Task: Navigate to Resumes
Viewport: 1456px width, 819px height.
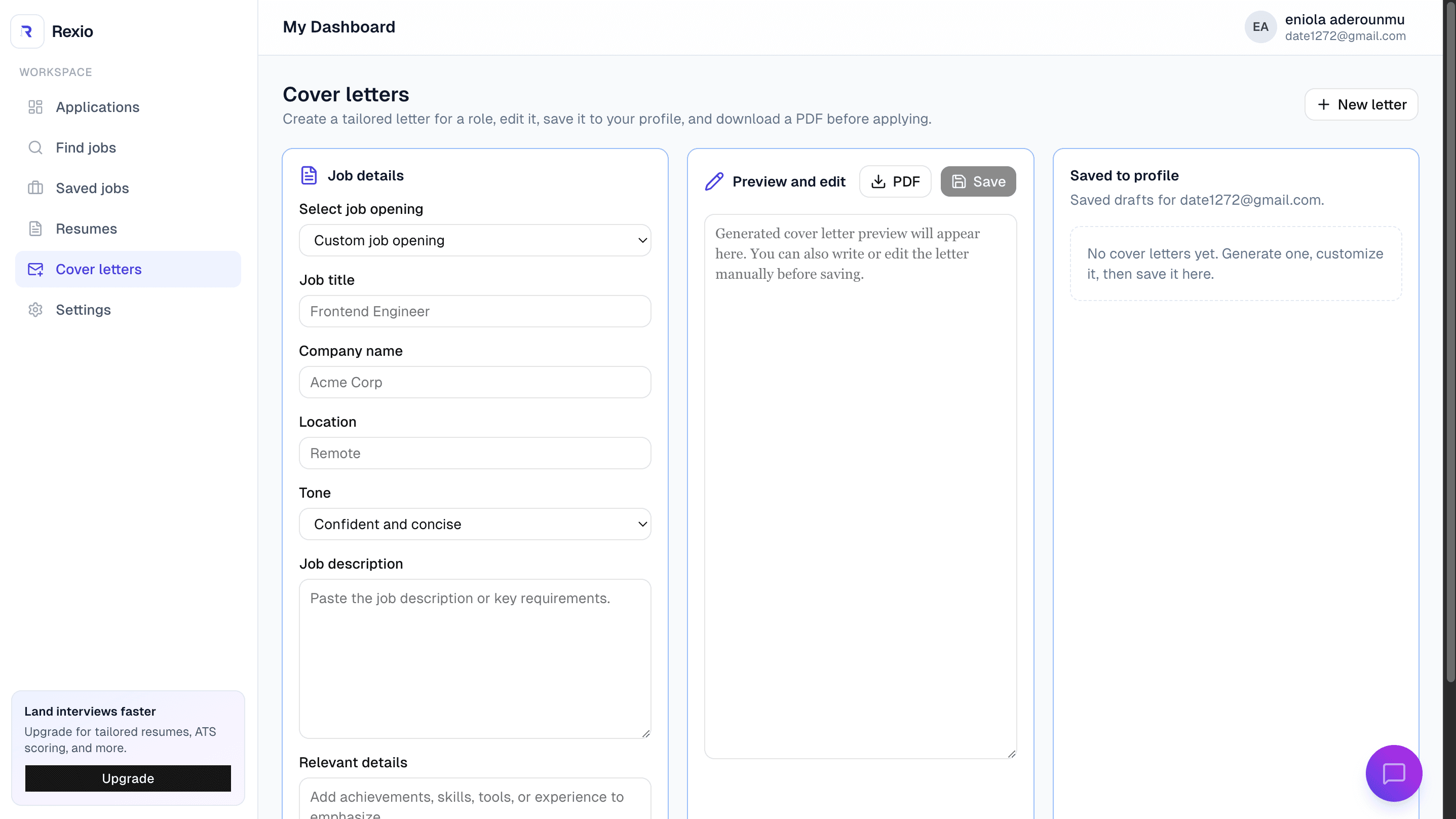Action: pyautogui.click(x=128, y=229)
